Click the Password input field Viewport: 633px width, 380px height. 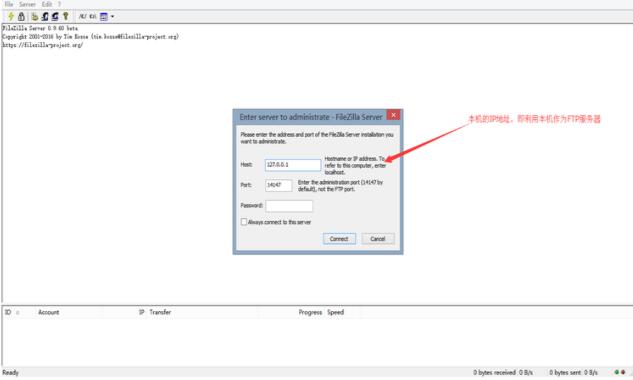coord(289,206)
